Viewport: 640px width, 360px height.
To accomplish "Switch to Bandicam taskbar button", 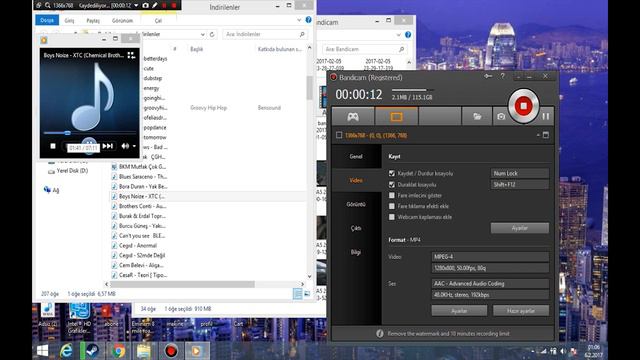I will (171, 351).
